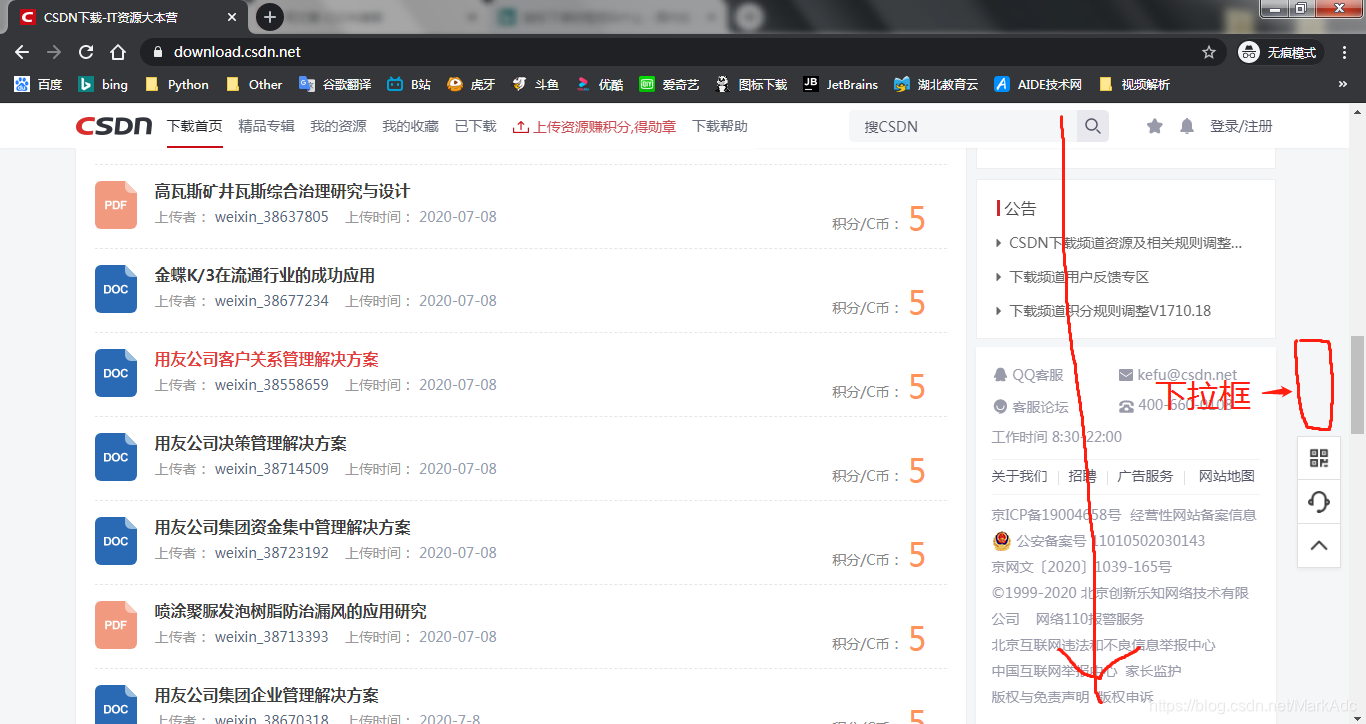Click PDF icon for 高瓦斯矿井 item
The width and height of the screenshot is (1366, 724).
[116, 205]
